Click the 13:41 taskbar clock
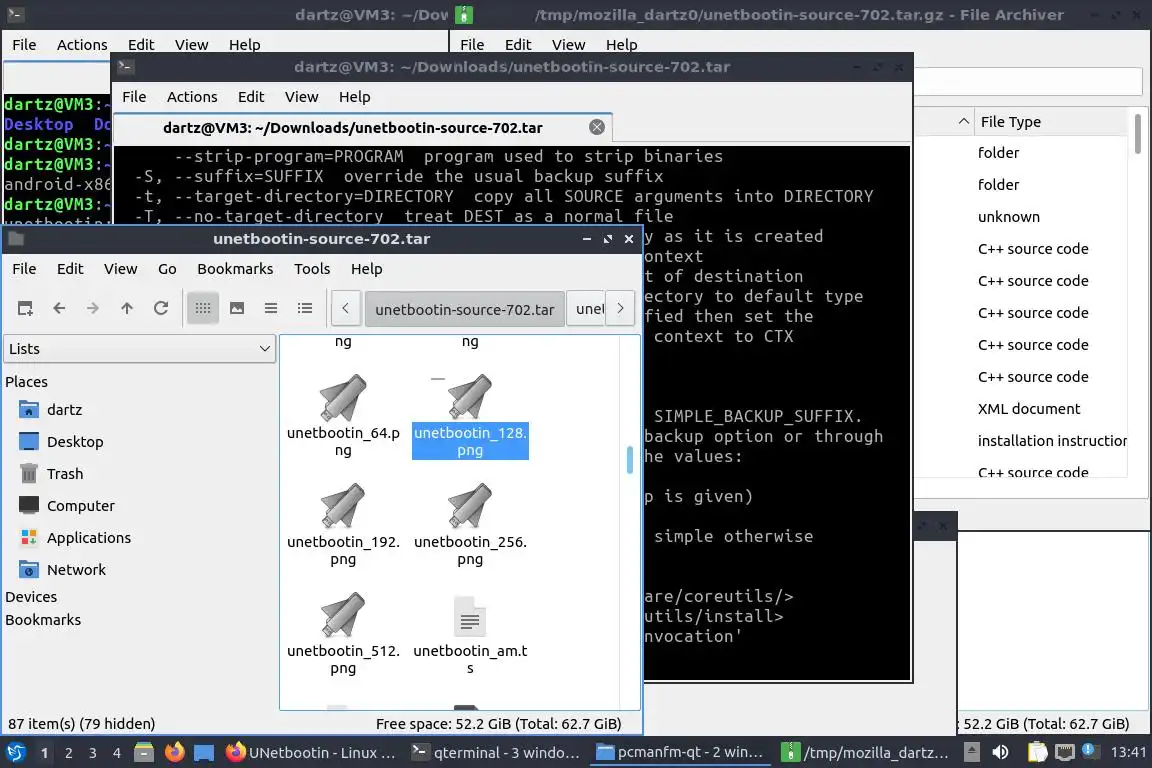This screenshot has height=768, width=1152. click(x=1128, y=753)
